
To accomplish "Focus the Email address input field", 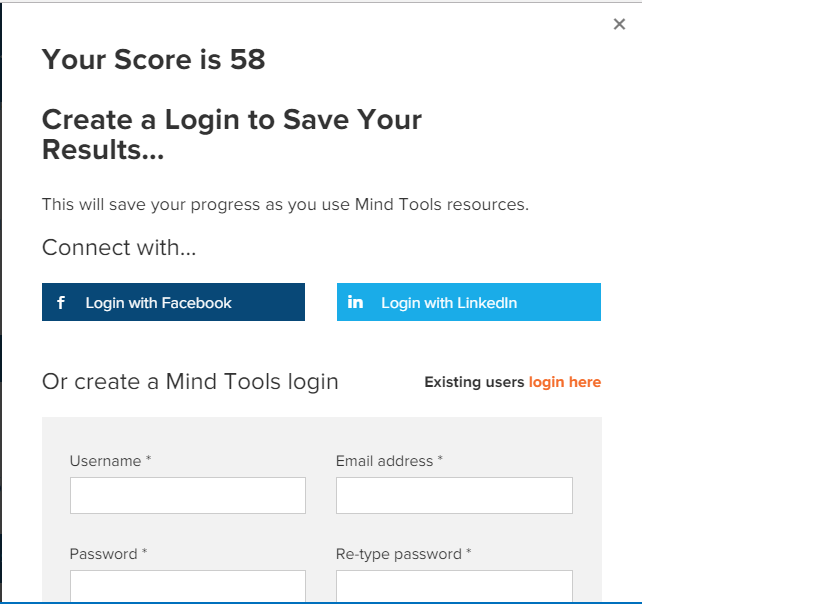I will tap(454, 495).
